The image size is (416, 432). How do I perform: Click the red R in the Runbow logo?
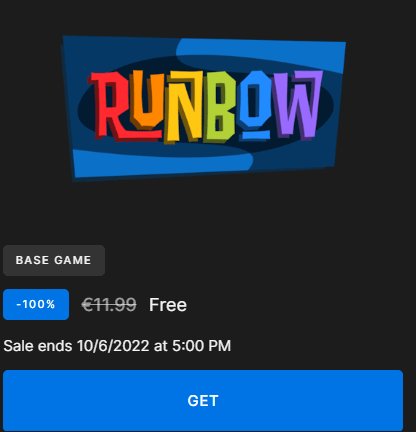(108, 106)
